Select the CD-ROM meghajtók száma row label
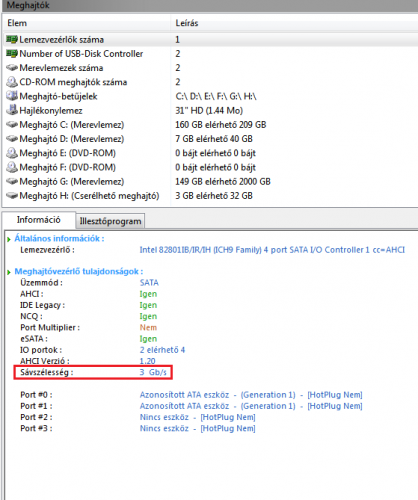The image size is (418, 500). (x=73, y=82)
